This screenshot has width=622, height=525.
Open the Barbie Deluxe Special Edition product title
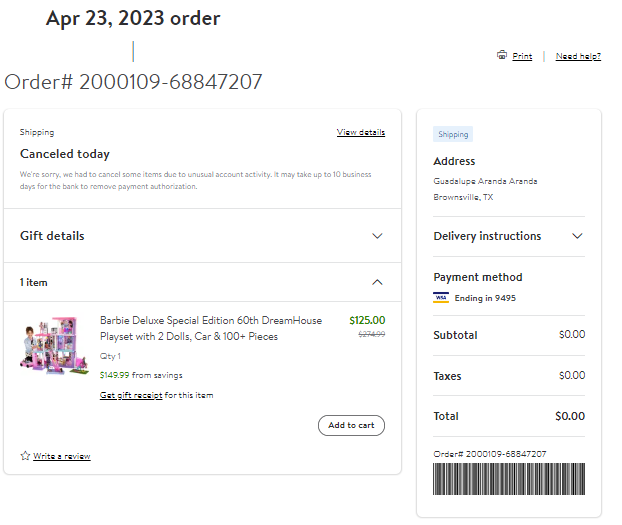211,328
